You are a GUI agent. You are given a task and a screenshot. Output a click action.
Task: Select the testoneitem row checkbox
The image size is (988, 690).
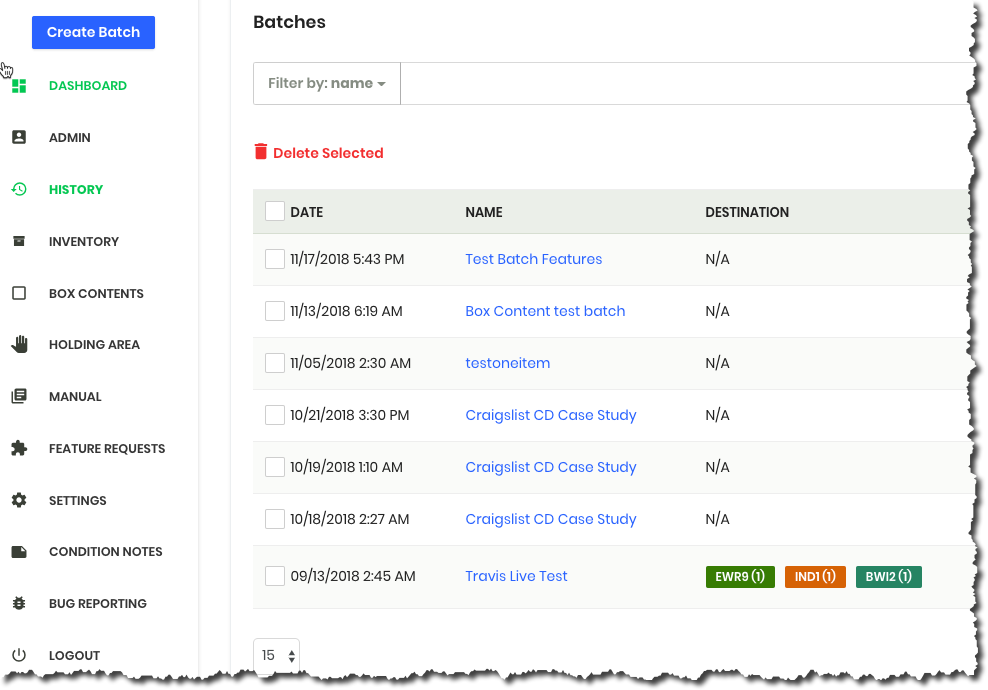[x=275, y=363]
